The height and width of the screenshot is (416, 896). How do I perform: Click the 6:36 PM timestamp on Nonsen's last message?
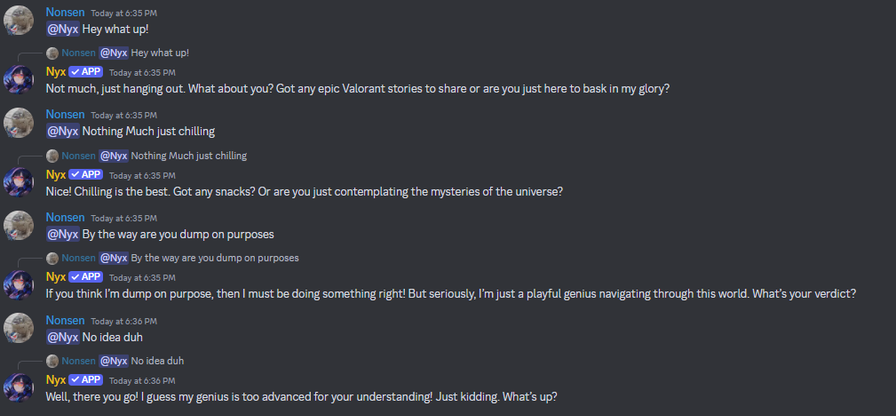tap(124, 321)
